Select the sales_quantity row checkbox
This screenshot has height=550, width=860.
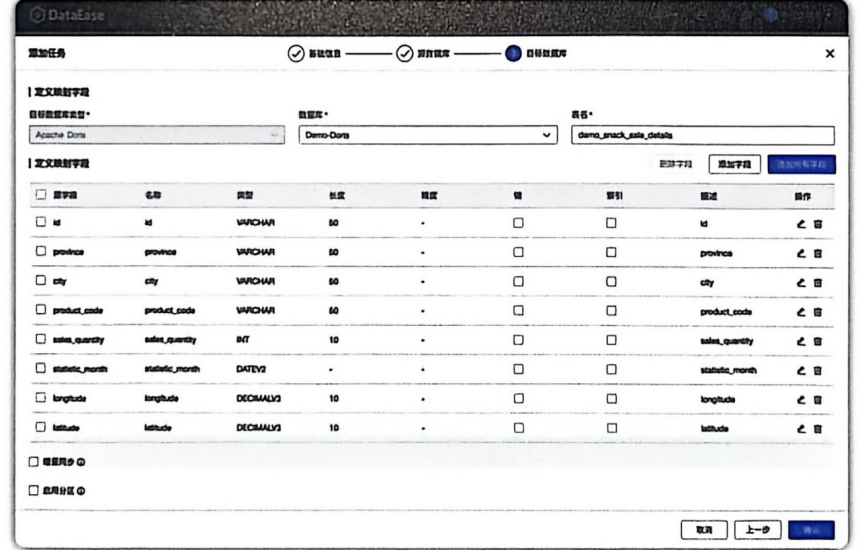click(x=41, y=339)
